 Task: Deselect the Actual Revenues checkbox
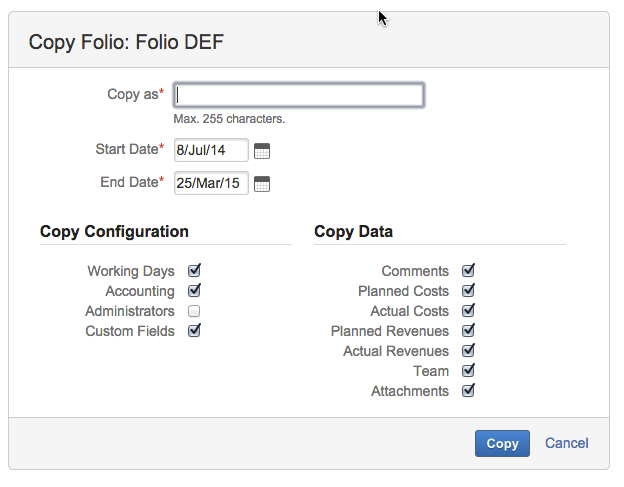(468, 351)
